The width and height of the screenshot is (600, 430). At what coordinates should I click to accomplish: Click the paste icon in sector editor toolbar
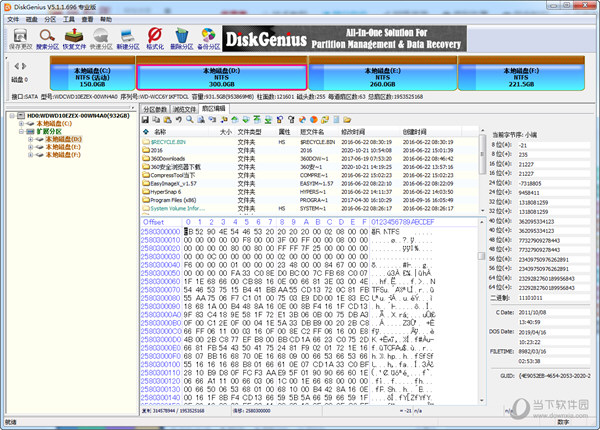167,120
